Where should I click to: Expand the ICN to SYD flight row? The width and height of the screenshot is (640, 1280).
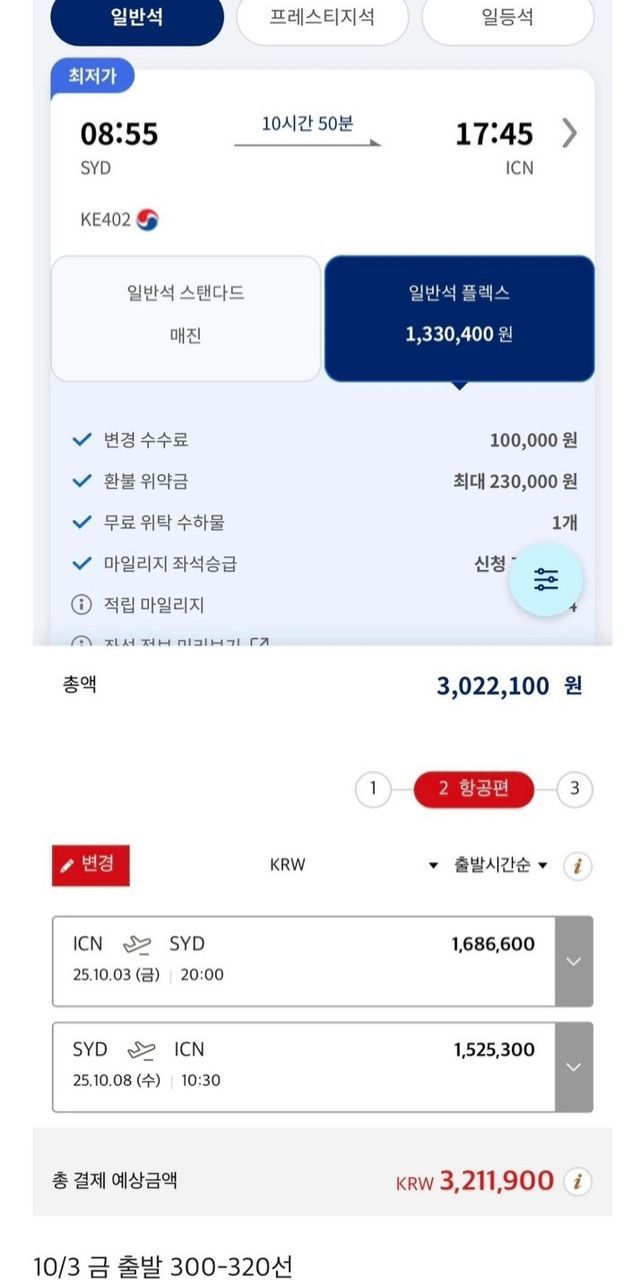pyautogui.click(x=573, y=961)
